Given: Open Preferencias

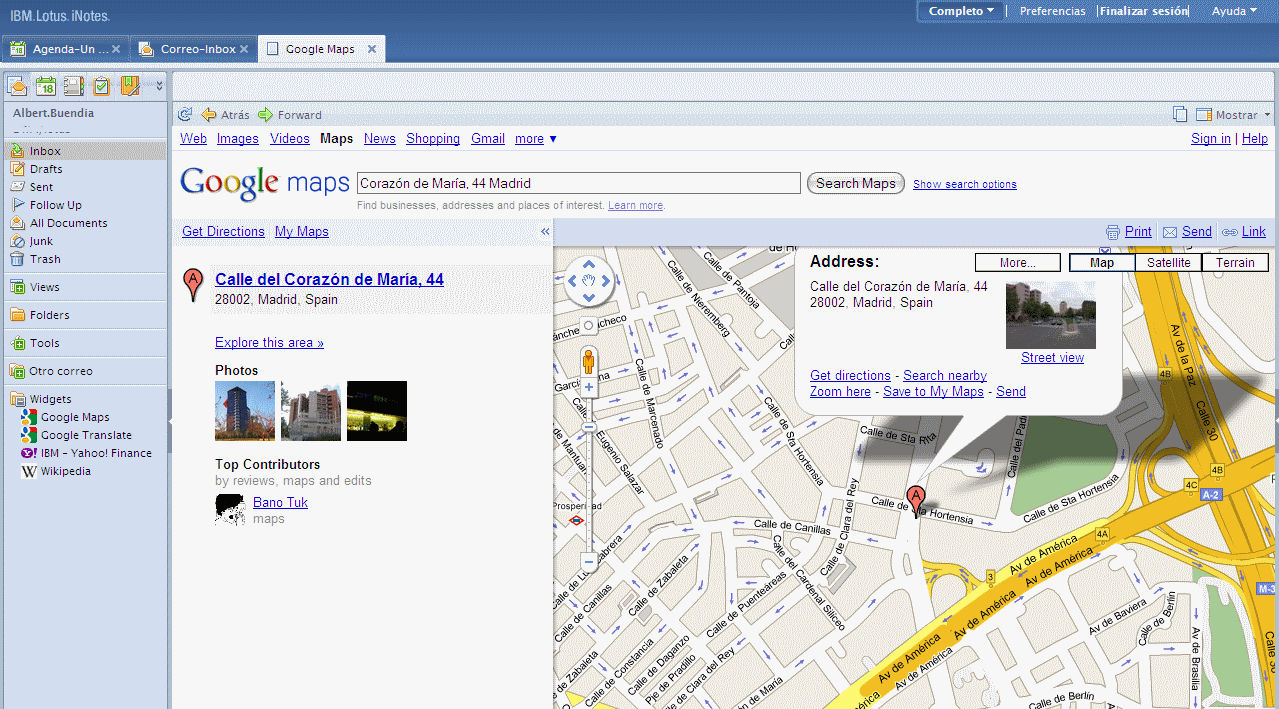Looking at the screenshot, I should click(x=1052, y=11).
